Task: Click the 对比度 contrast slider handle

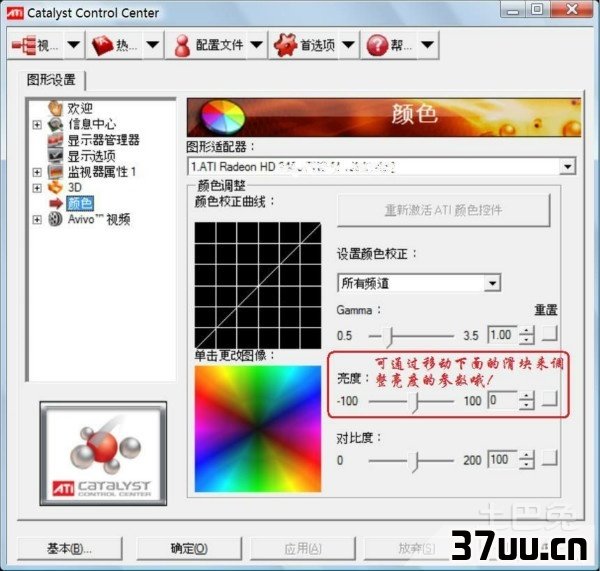Action: coord(415,462)
